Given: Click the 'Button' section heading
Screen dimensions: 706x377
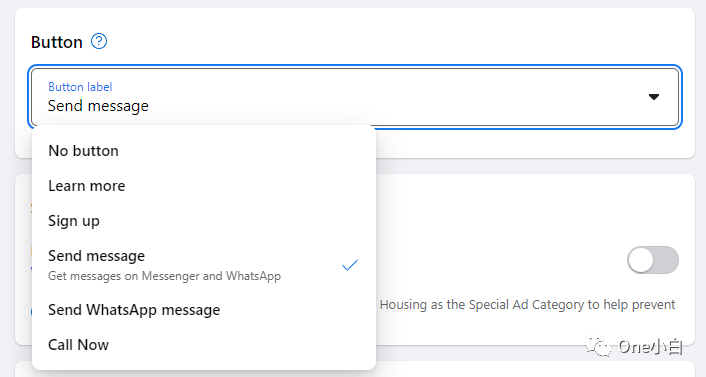Looking at the screenshot, I should point(57,42).
